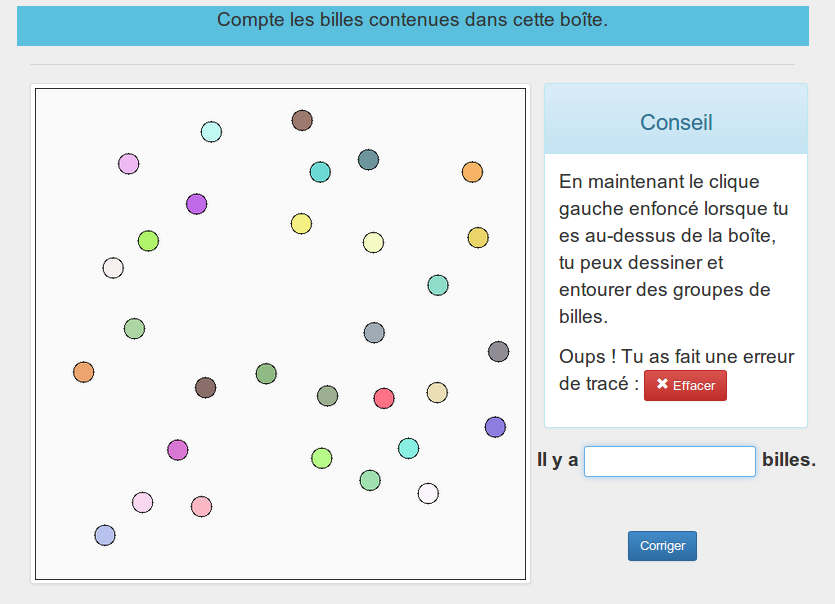Viewport: 835px width, 604px height.
Task: Click the red marble in the box
Action: (384, 398)
